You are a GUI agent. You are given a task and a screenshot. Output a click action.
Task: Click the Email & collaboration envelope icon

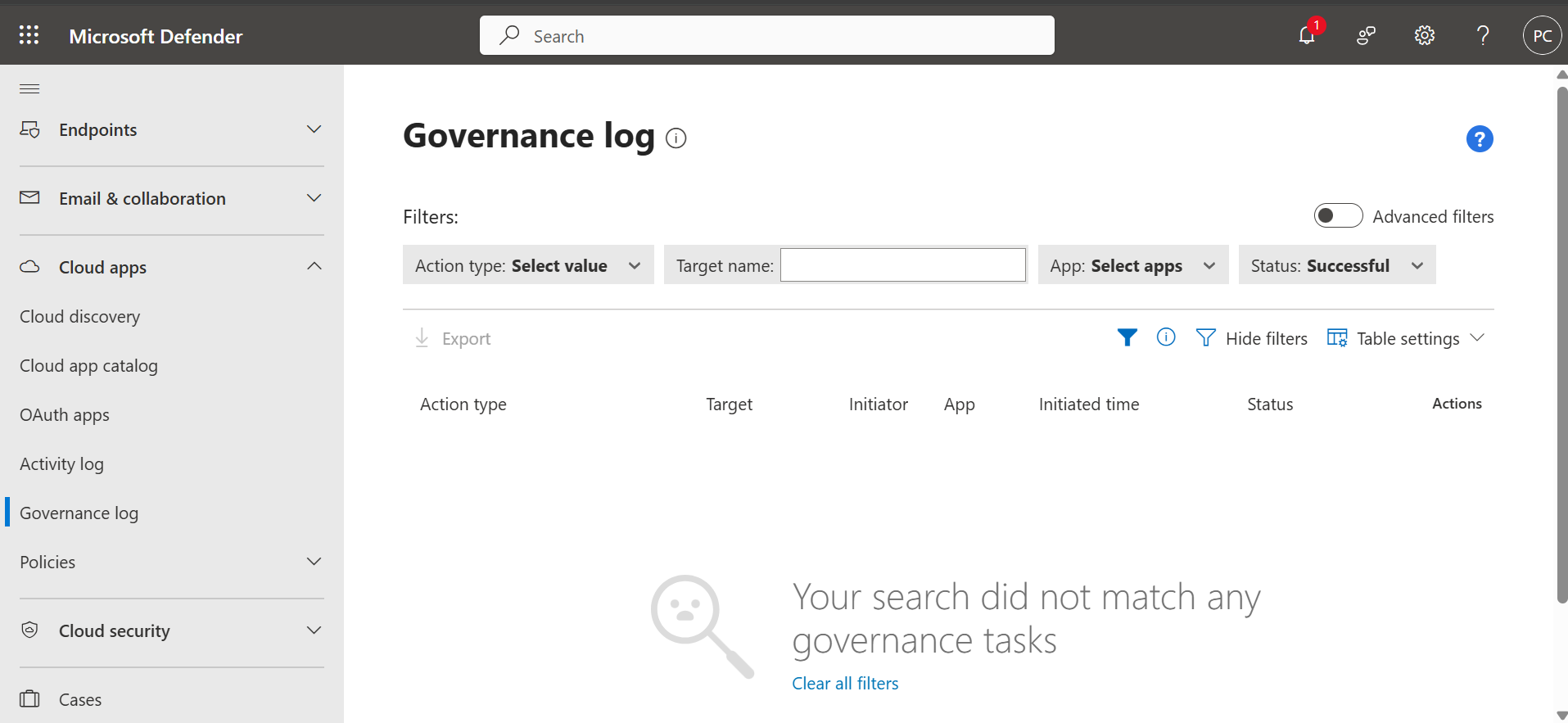click(29, 197)
